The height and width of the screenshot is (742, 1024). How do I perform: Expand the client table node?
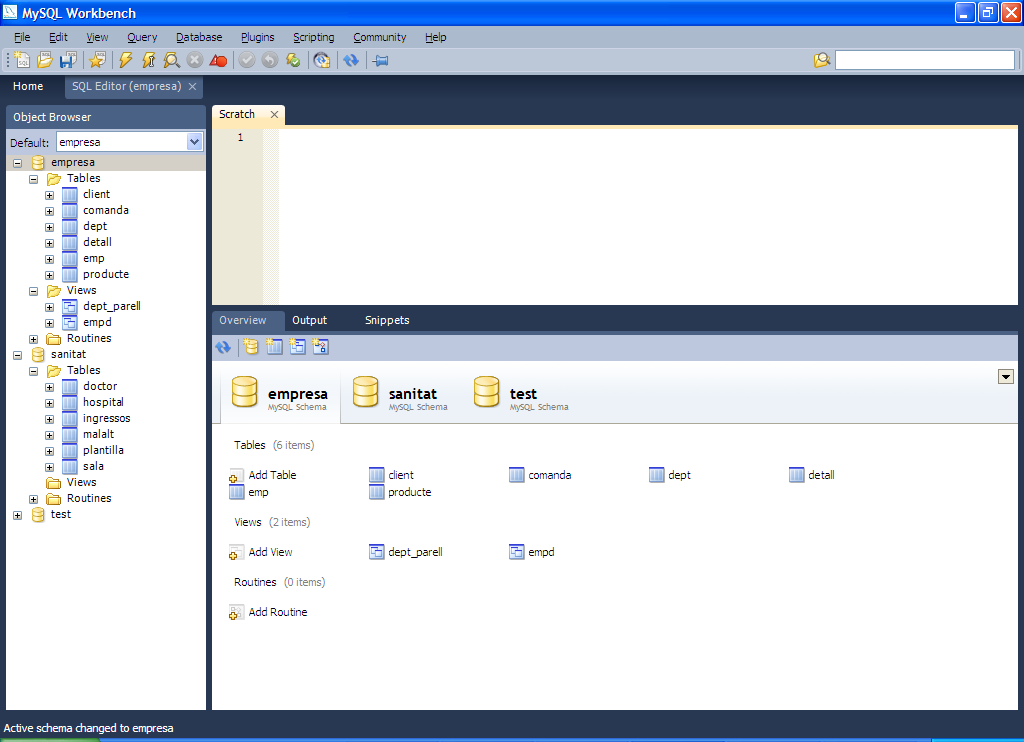[49, 195]
